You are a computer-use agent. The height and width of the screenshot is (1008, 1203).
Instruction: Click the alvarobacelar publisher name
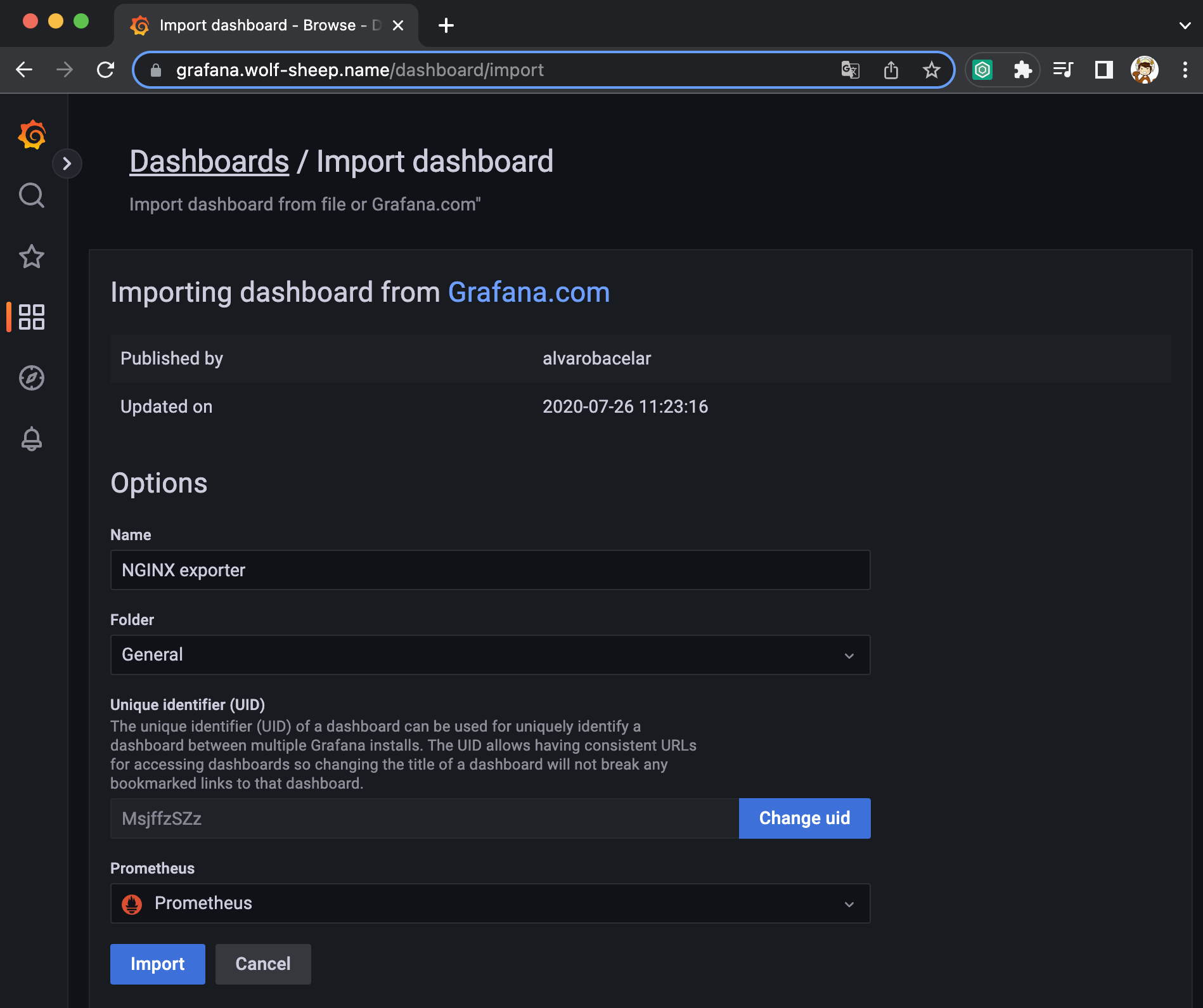coord(596,358)
